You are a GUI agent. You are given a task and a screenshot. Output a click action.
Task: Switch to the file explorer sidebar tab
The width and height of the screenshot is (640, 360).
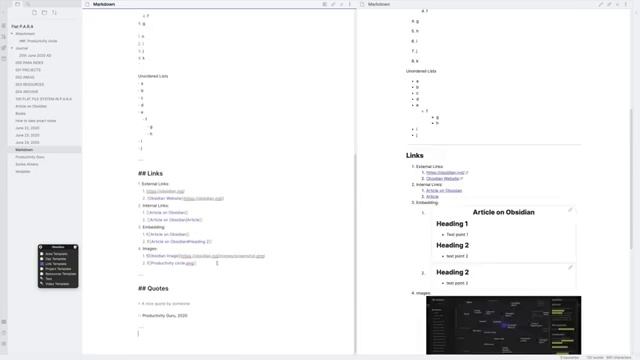[18, 4]
